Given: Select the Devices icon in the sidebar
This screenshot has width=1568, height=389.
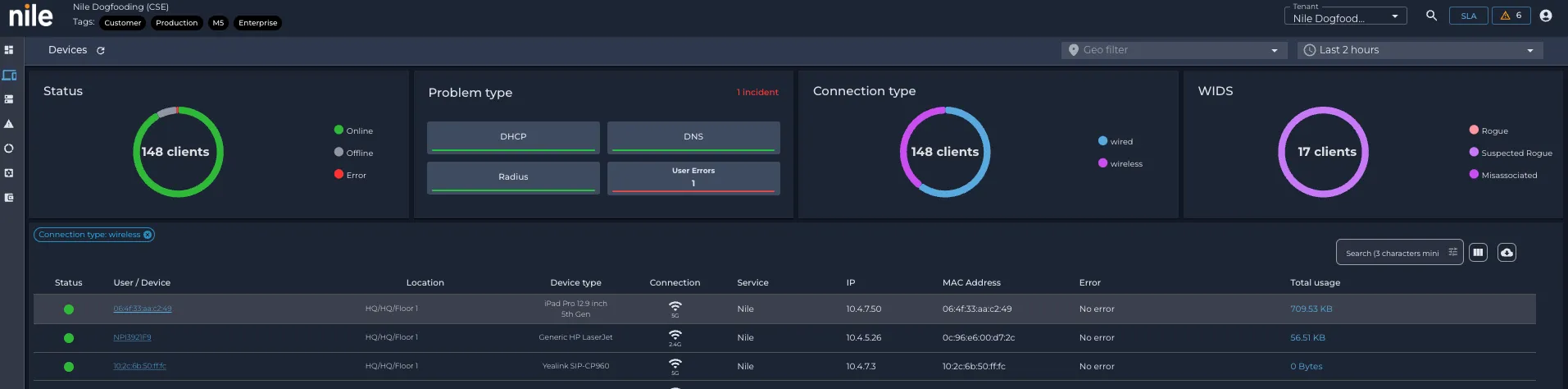Looking at the screenshot, I should pos(9,75).
